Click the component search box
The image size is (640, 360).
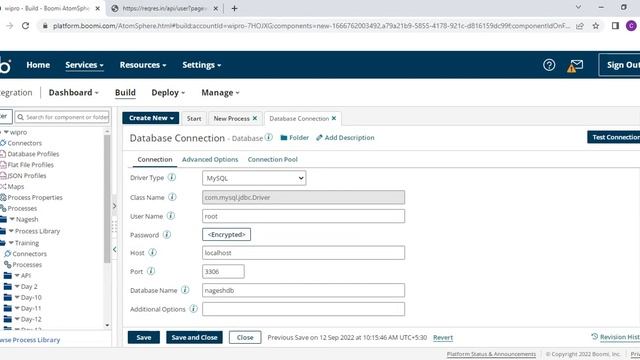pos(62,117)
